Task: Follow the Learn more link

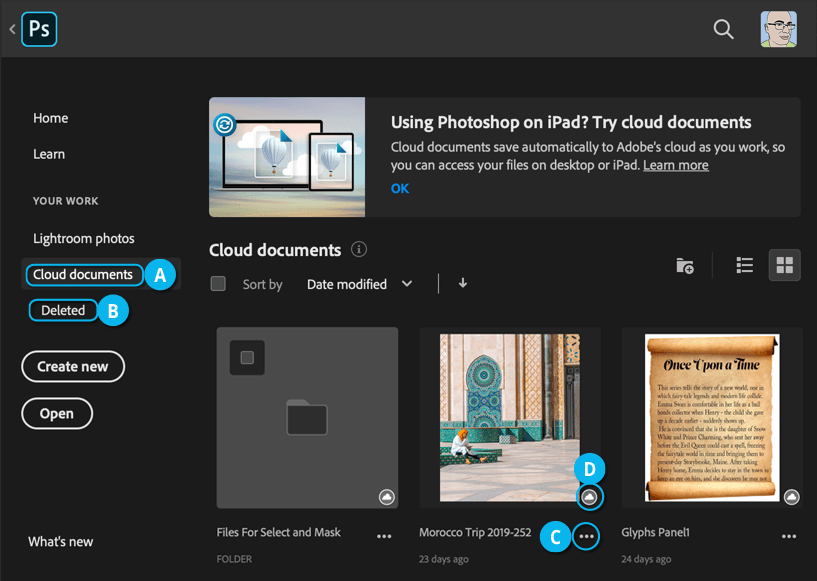Action: (676, 165)
